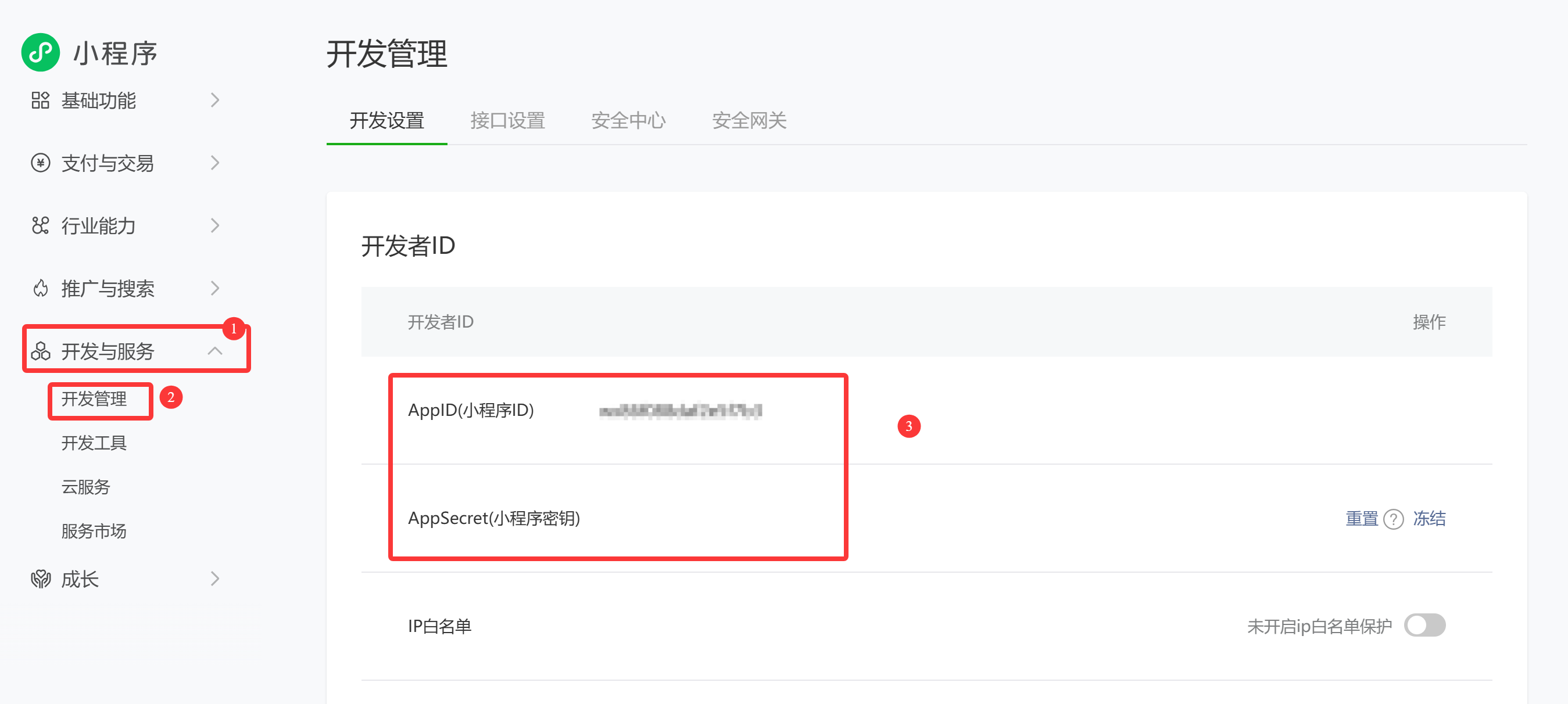The width and height of the screenshot is (1568, 704).
Task: Enable the IP白名单 protection toggle
Action: click(1424, 626)
